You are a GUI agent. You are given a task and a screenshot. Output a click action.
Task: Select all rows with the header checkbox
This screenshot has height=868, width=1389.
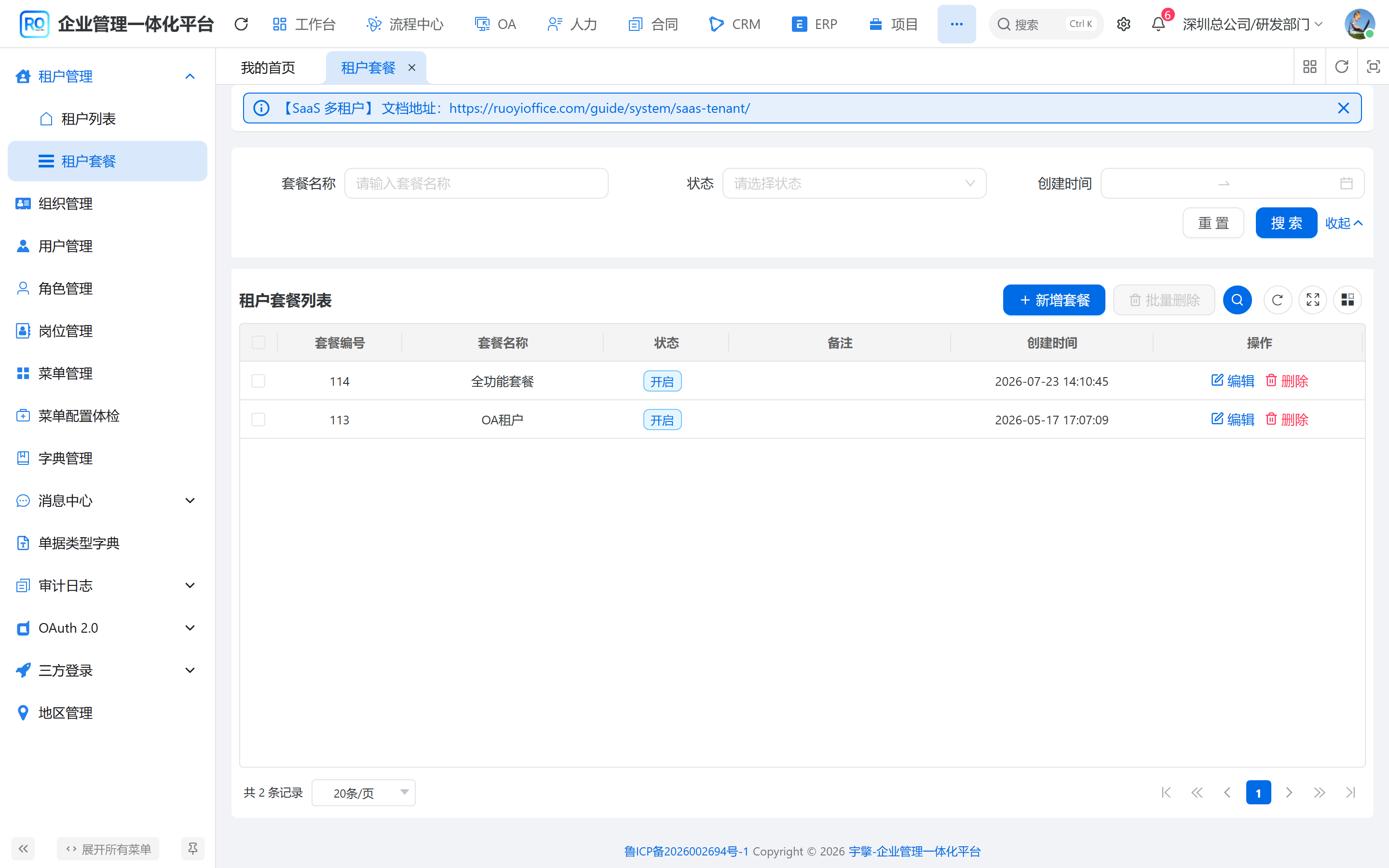[259, 343]
